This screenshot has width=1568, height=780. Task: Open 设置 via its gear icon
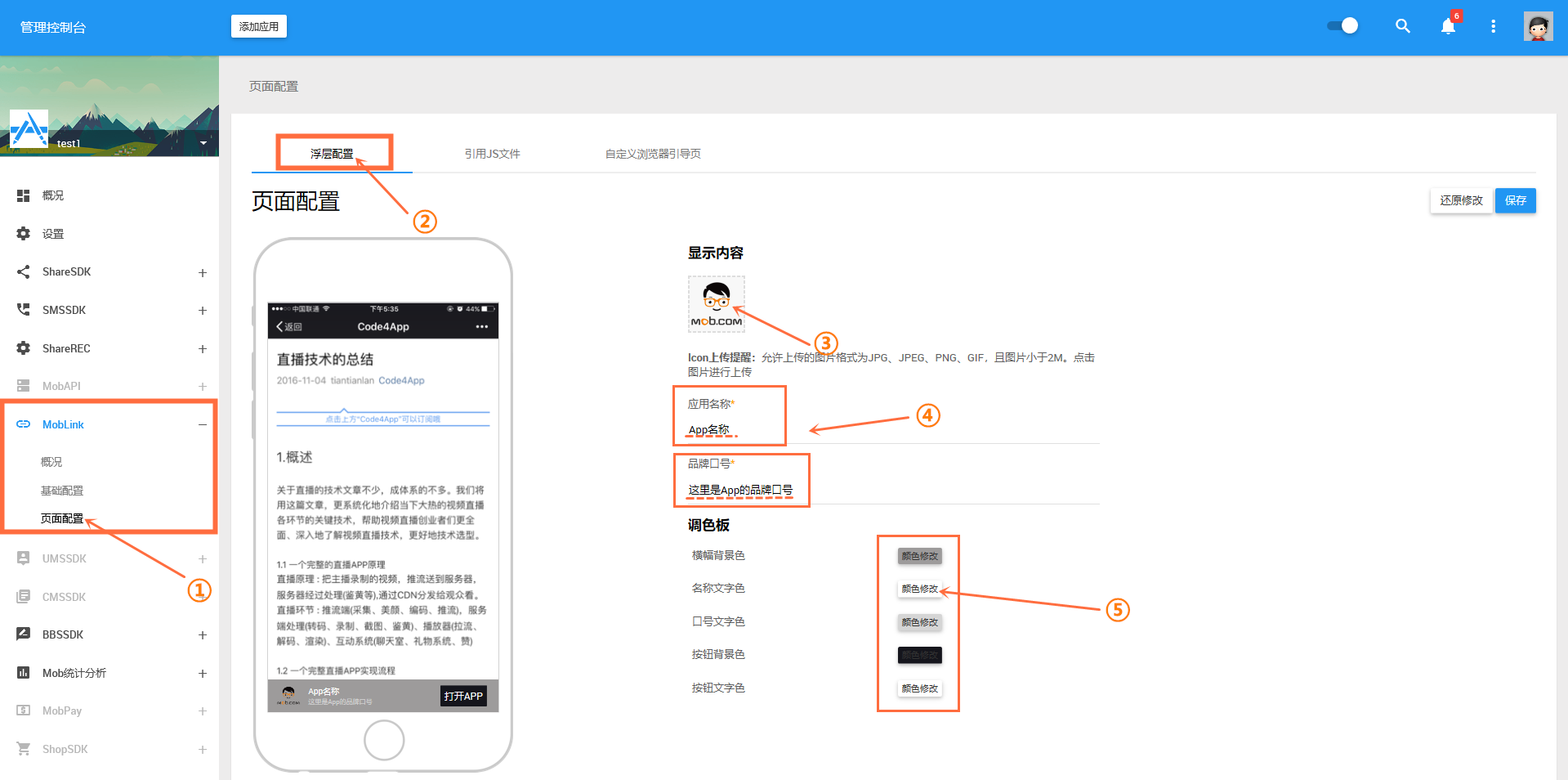[x=23, y=233]
